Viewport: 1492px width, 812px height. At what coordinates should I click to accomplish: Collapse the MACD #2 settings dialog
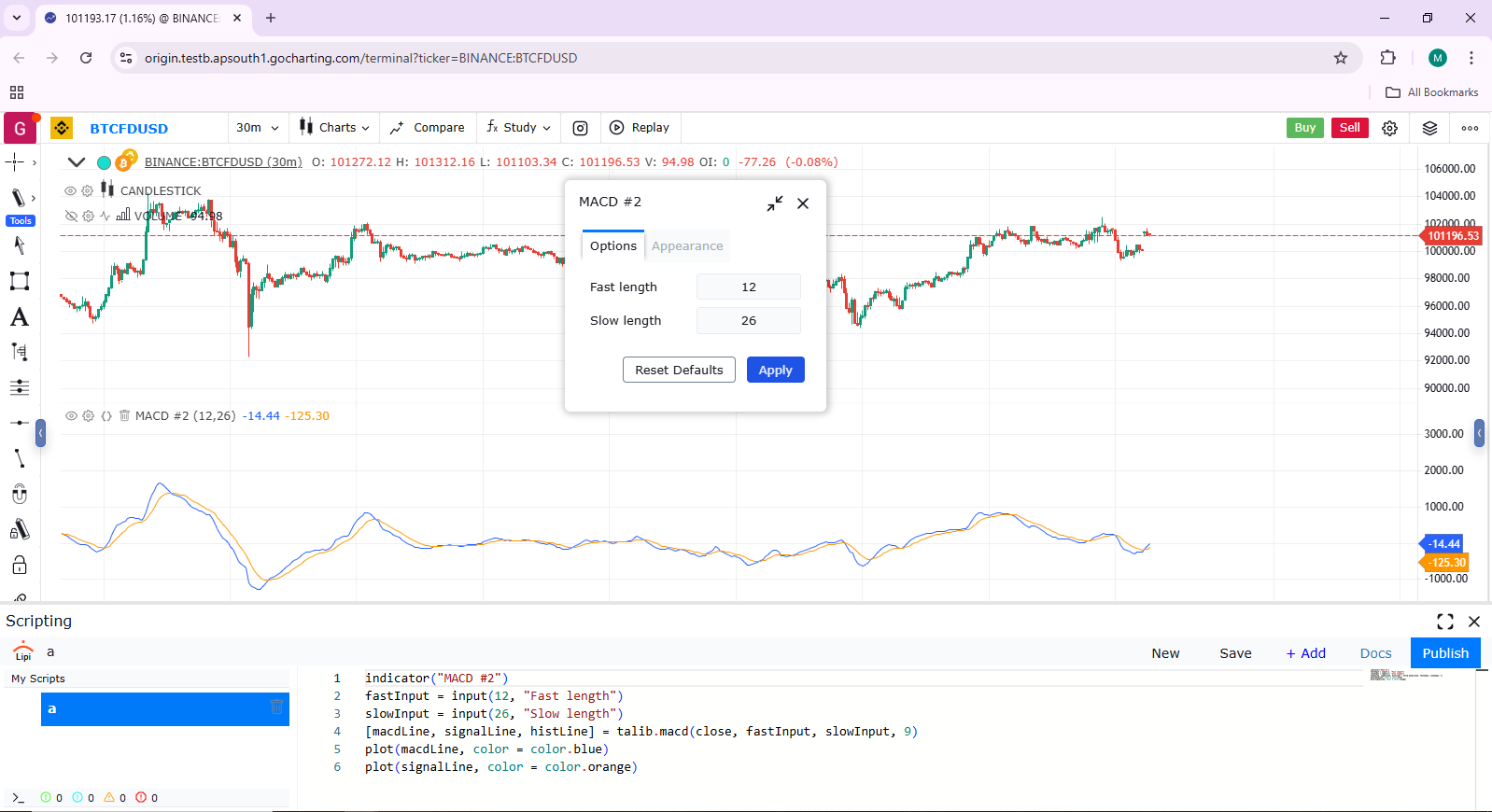[x=774, y=203]
